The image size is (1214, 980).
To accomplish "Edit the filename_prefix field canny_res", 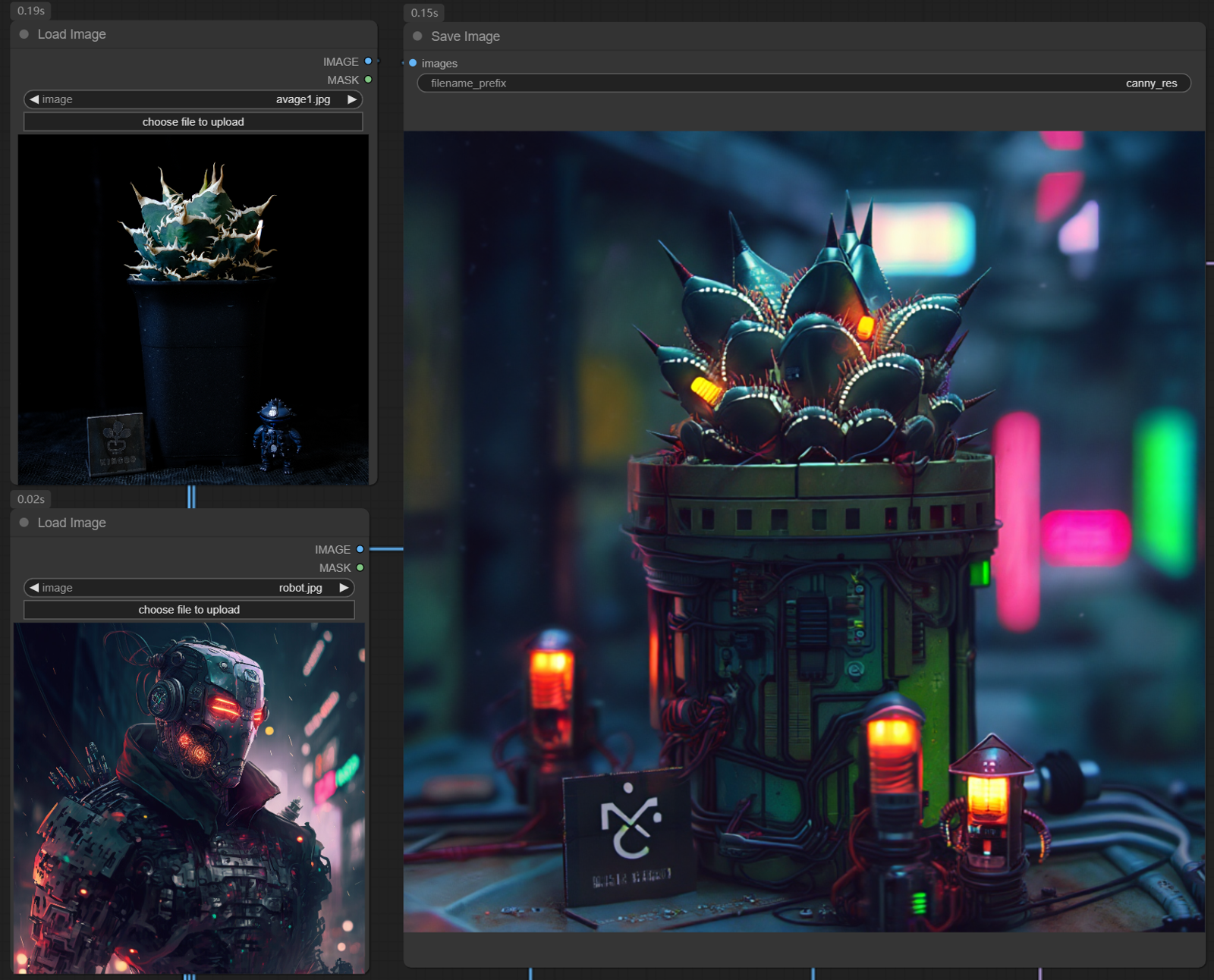I will coord(804,83).
